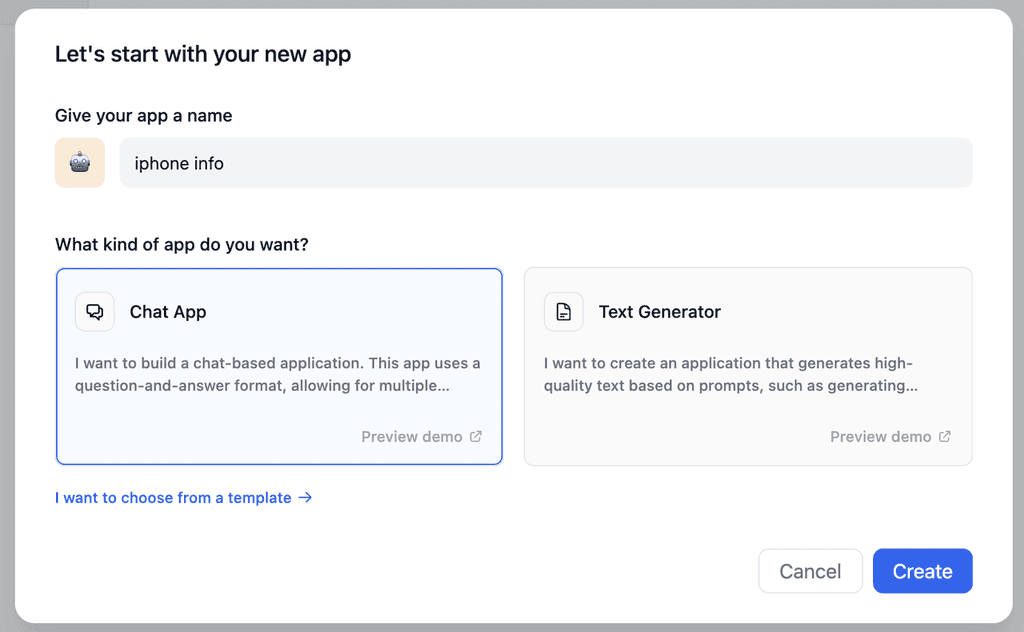
Task: Cancel the new app dialog
Action: coord(810,571)
